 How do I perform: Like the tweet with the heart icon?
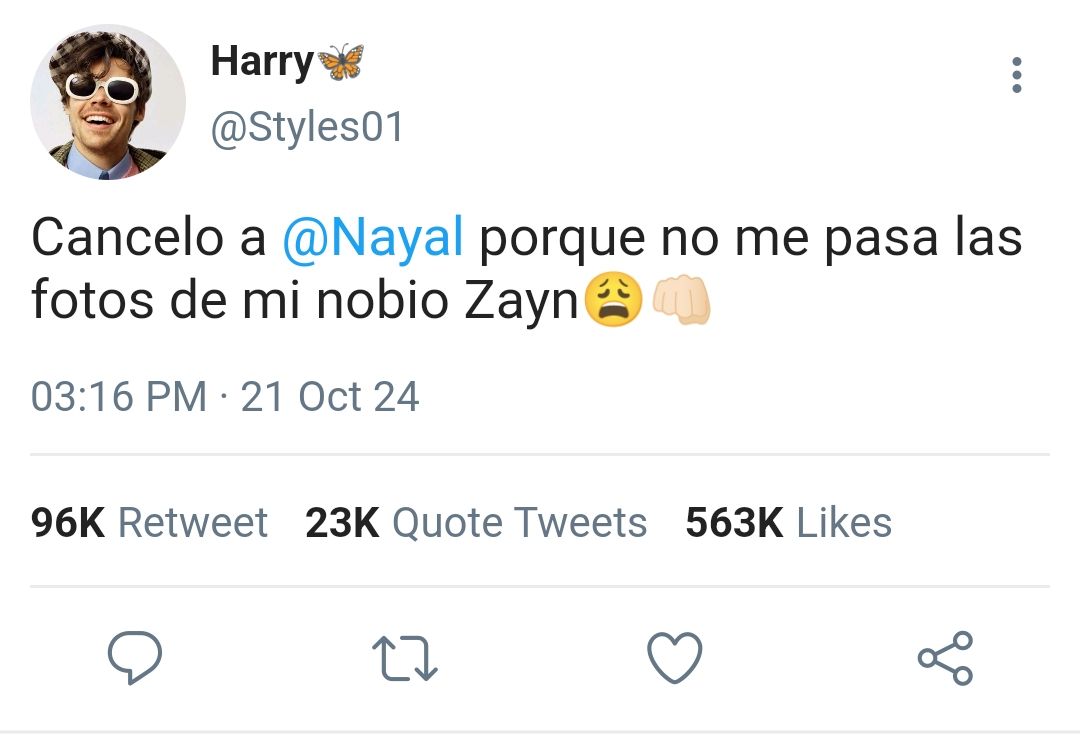674,657
